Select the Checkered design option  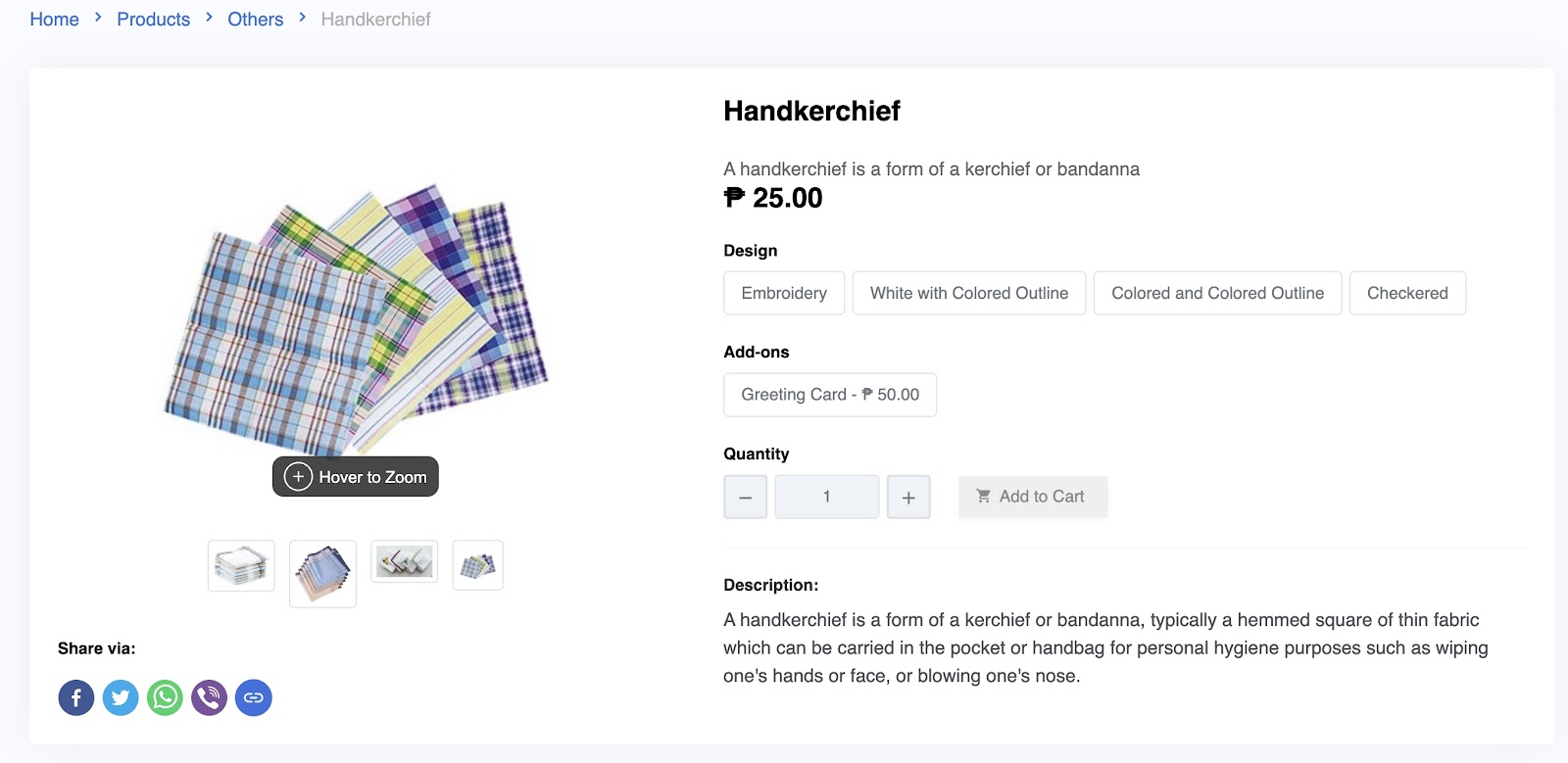point(1407,293)
